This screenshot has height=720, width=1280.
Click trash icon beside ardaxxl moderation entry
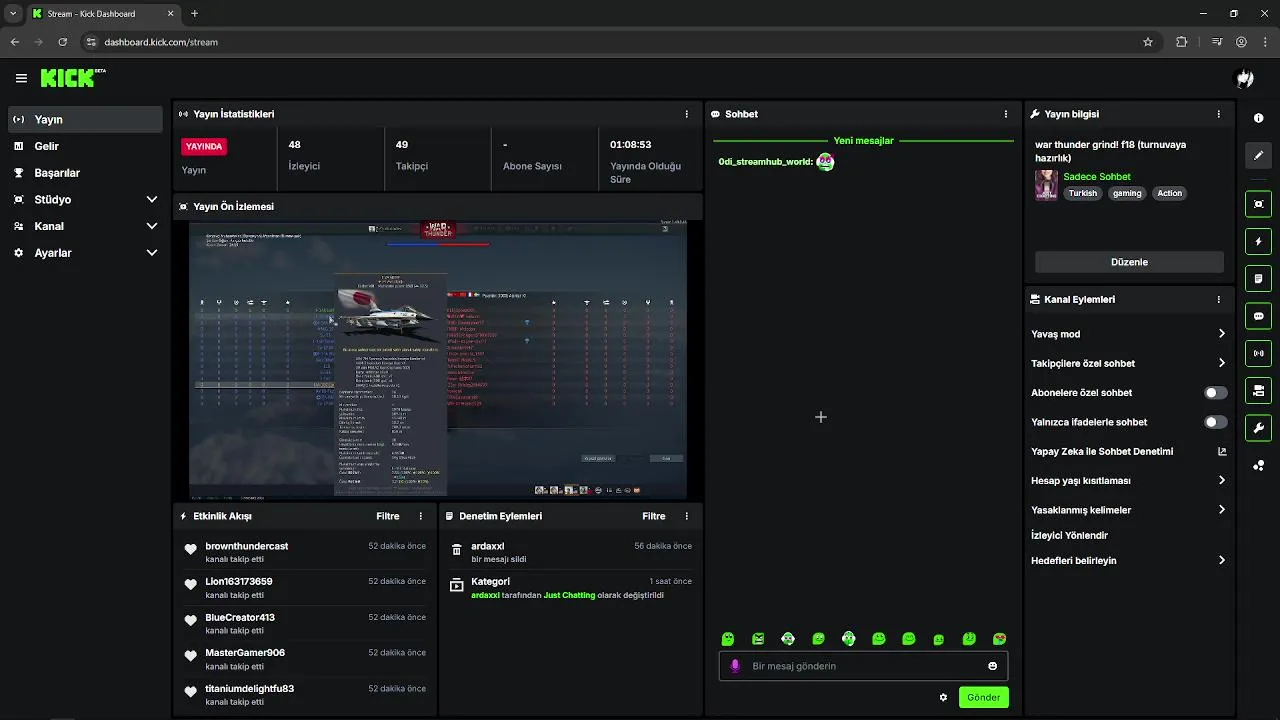(456, 550)
